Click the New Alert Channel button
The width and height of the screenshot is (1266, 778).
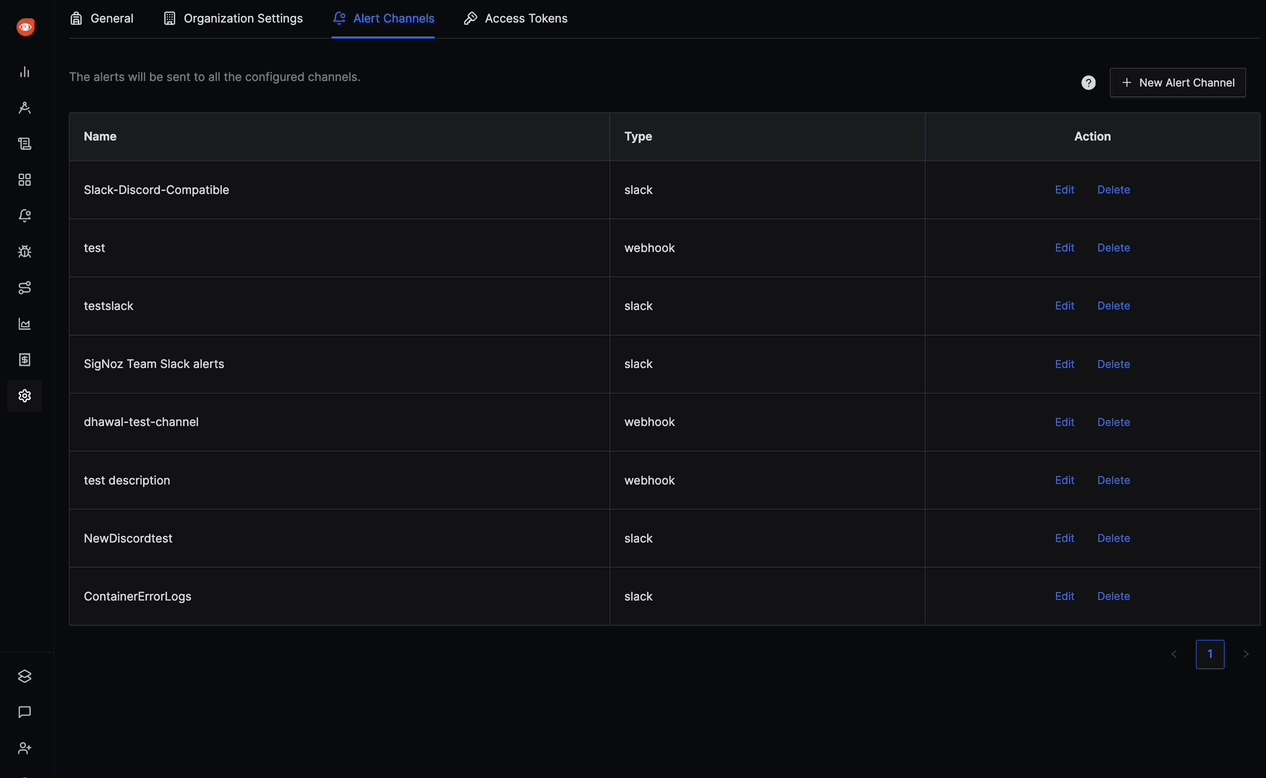(x=1178, y=83)
